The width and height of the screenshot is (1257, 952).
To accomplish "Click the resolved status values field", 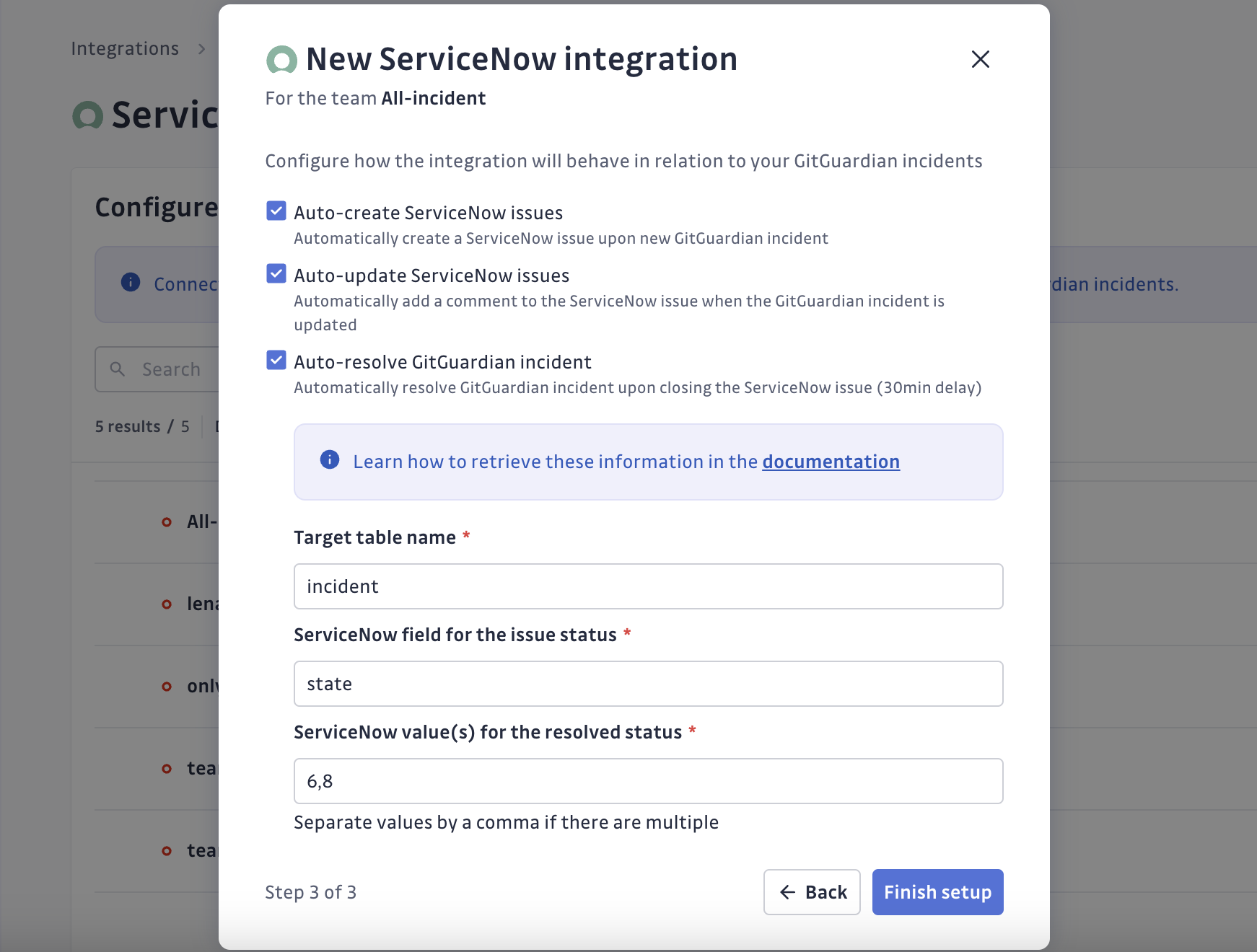I will pyautogui.click(x=648, y=781).
